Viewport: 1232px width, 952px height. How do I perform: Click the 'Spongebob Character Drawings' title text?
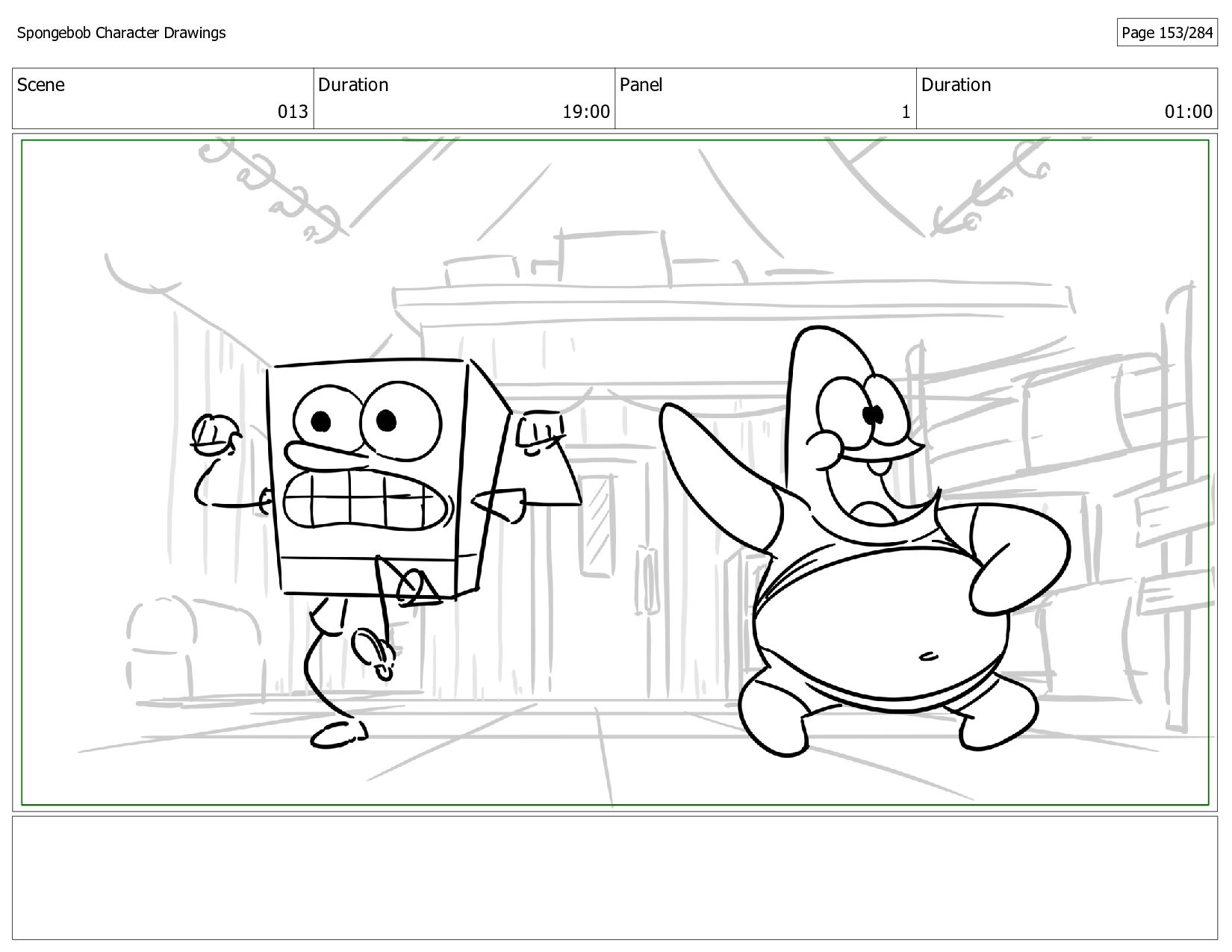click(x=121, y=33)
